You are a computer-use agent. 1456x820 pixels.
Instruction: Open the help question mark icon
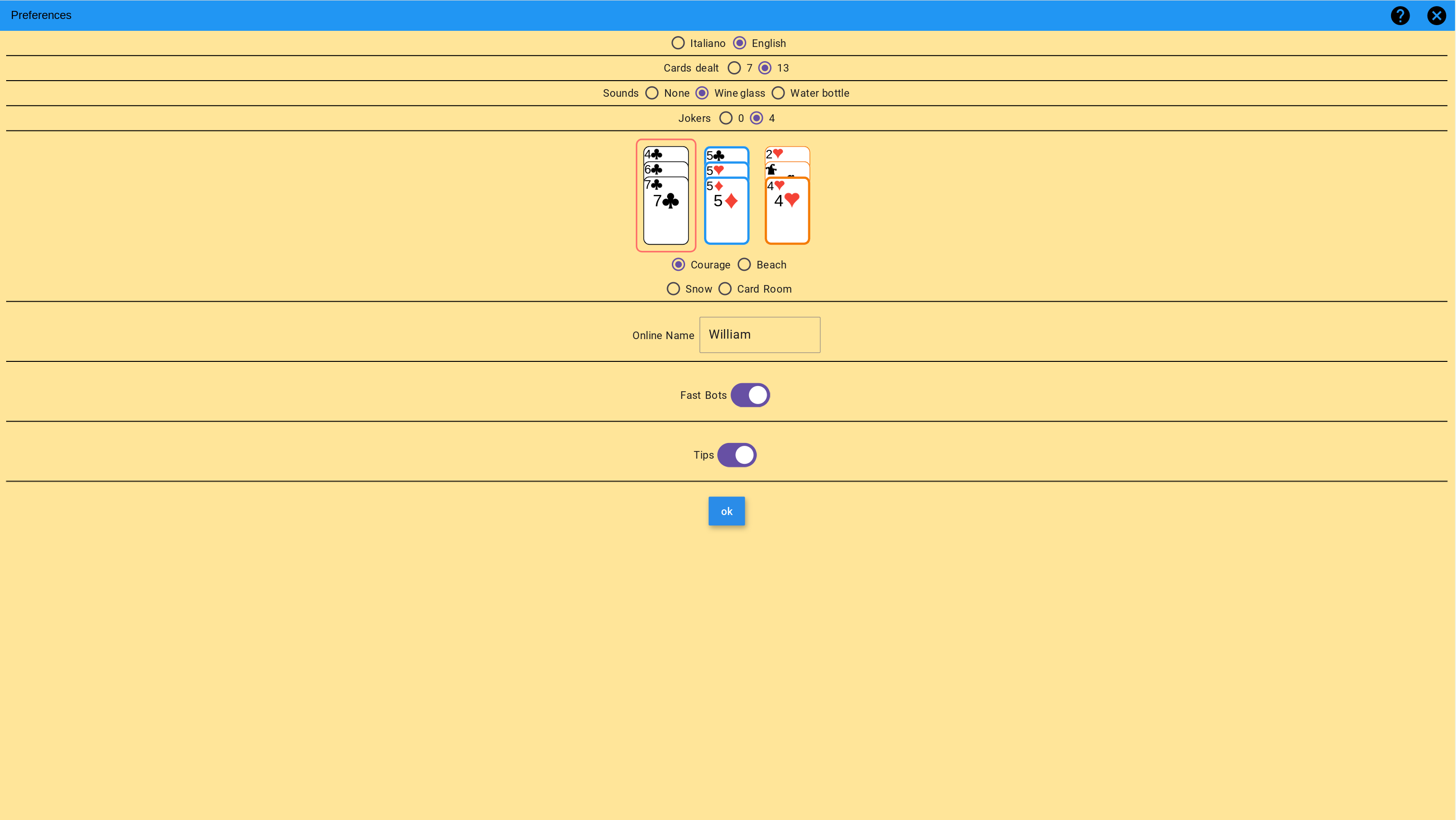(x=1400, y=15)
